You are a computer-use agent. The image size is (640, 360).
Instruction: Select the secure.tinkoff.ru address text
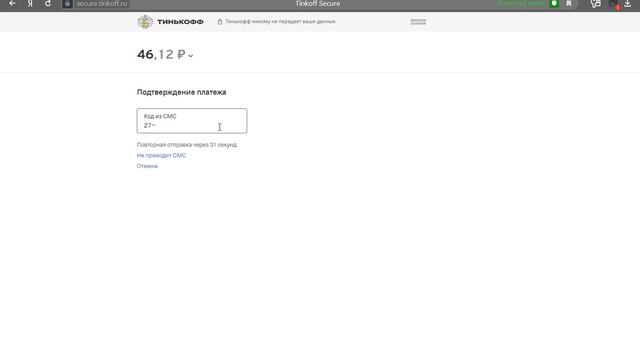tap(102, 4)
